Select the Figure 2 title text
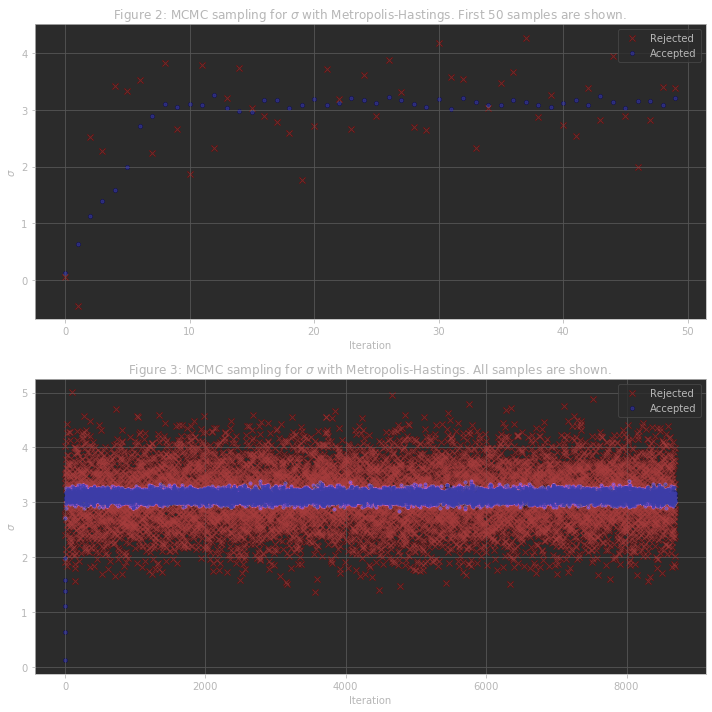 pos(370,15)
